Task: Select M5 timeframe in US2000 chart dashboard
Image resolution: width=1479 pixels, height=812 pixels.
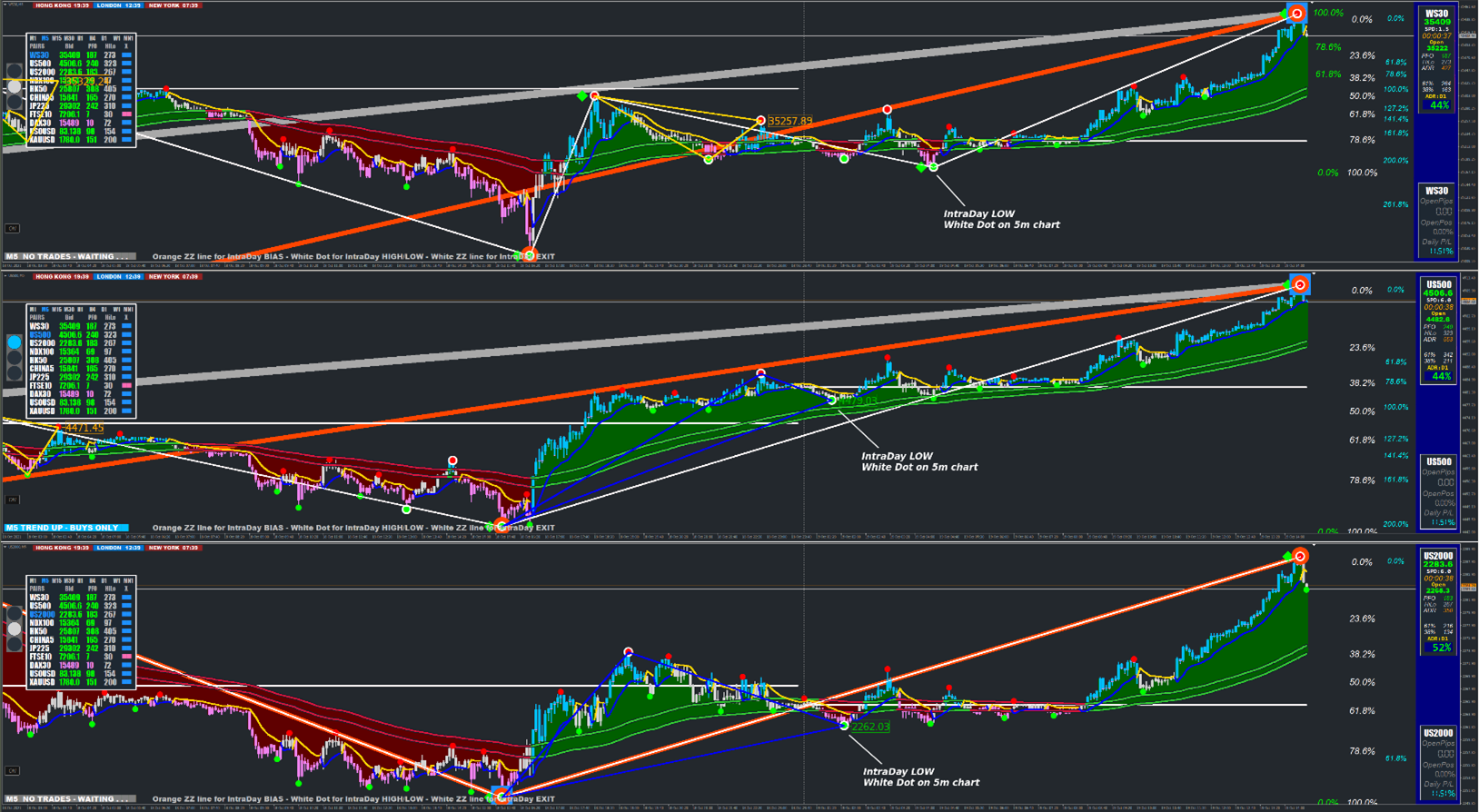Action: click(45, 580)
